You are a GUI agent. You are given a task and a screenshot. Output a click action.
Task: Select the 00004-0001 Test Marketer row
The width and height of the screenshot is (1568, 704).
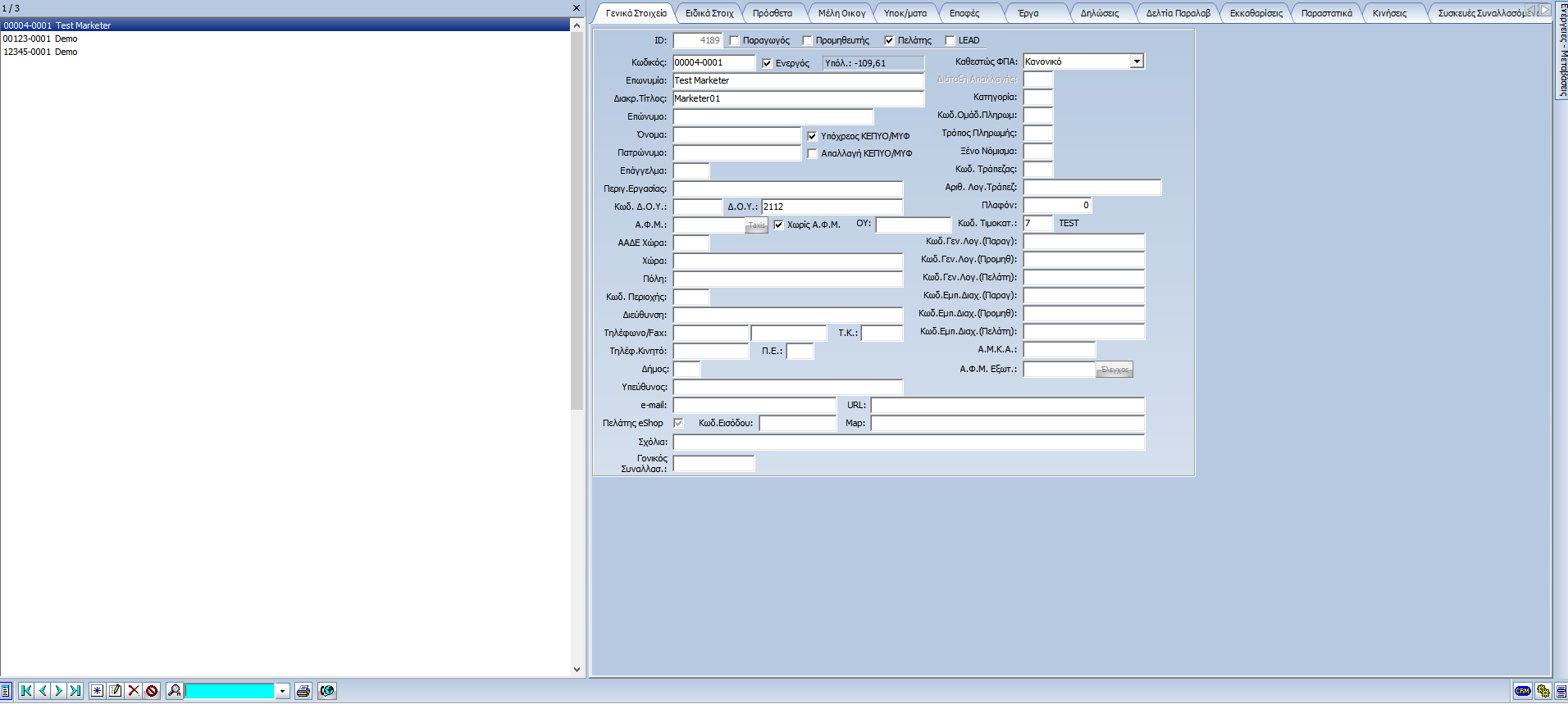(285, 25)
